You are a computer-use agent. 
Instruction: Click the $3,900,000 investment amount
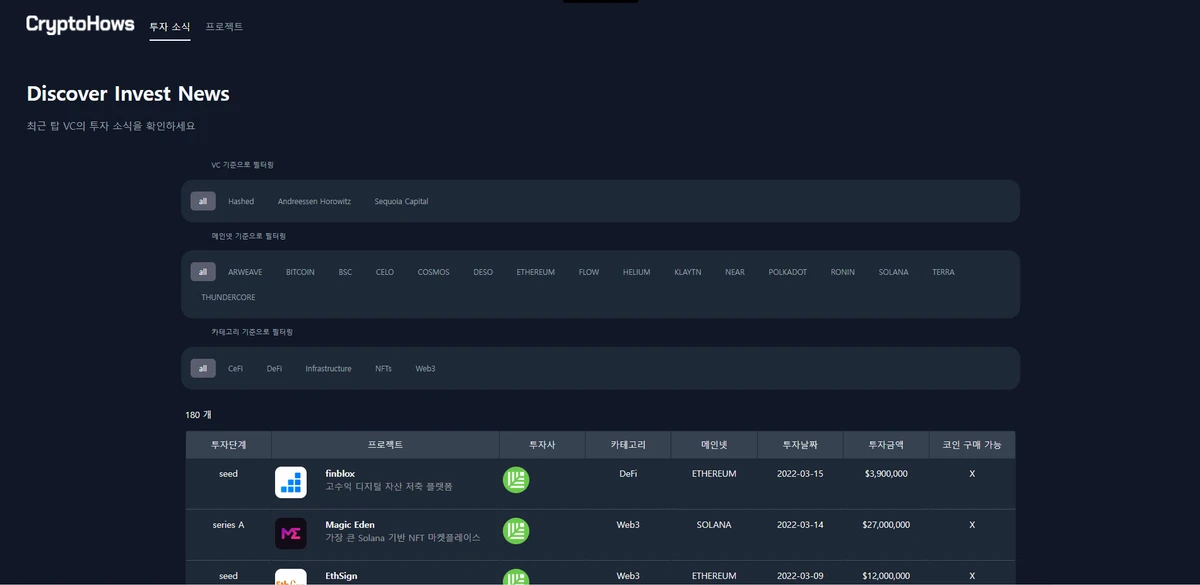coord(886,474)
